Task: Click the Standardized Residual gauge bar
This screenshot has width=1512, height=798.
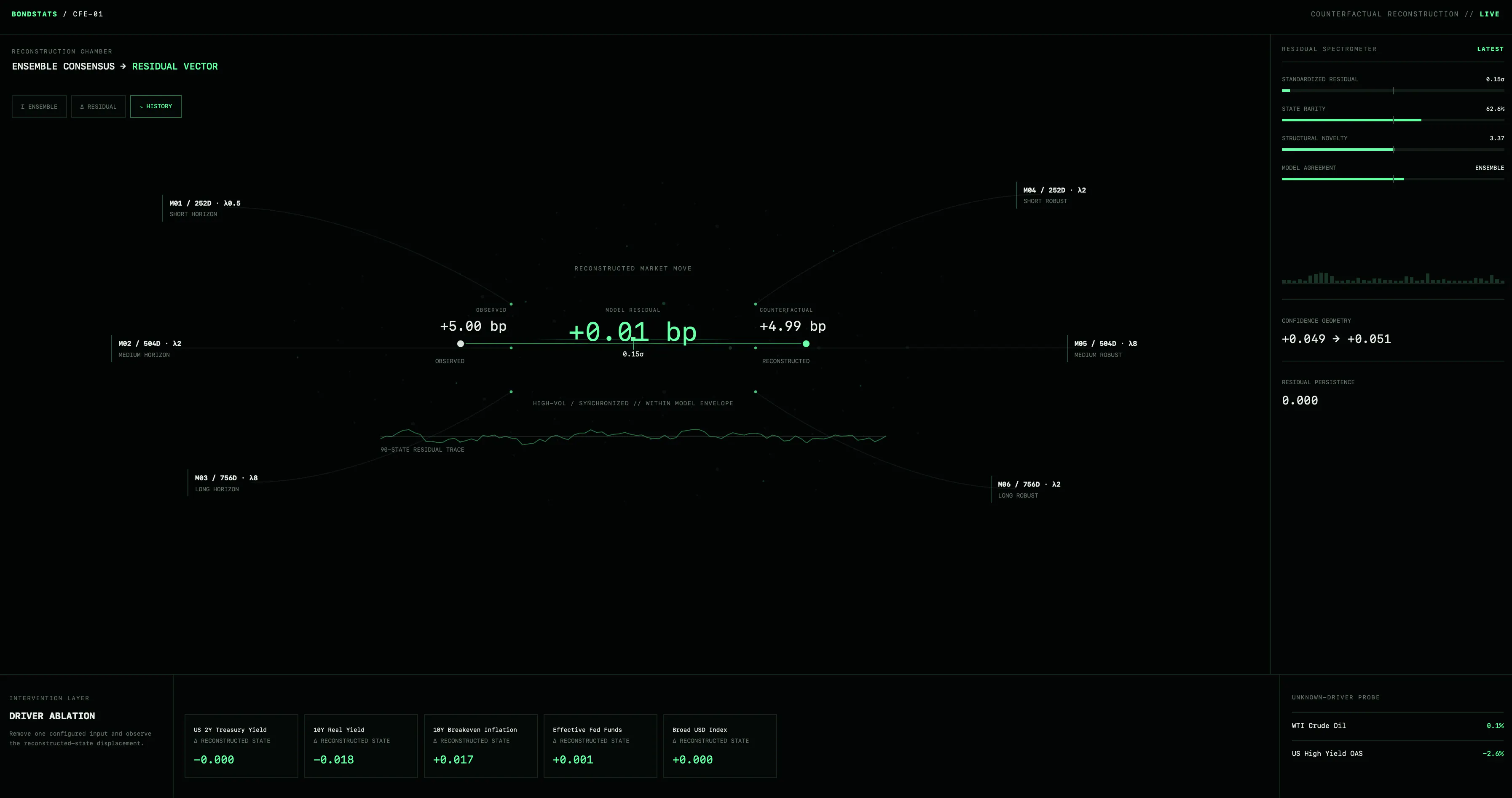Action: [1393, 90]
